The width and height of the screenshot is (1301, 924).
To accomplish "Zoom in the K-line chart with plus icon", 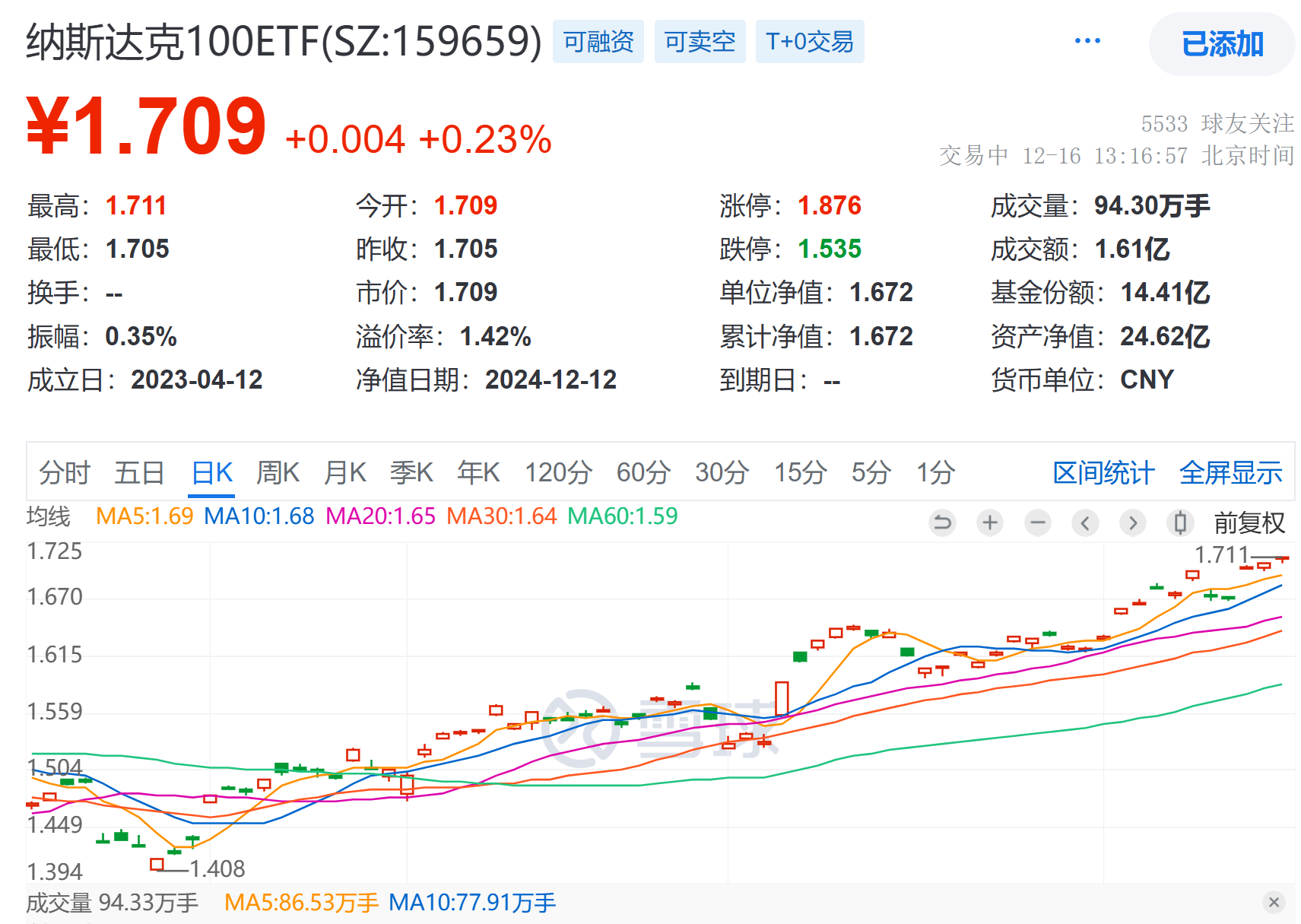I will [990, 522].
